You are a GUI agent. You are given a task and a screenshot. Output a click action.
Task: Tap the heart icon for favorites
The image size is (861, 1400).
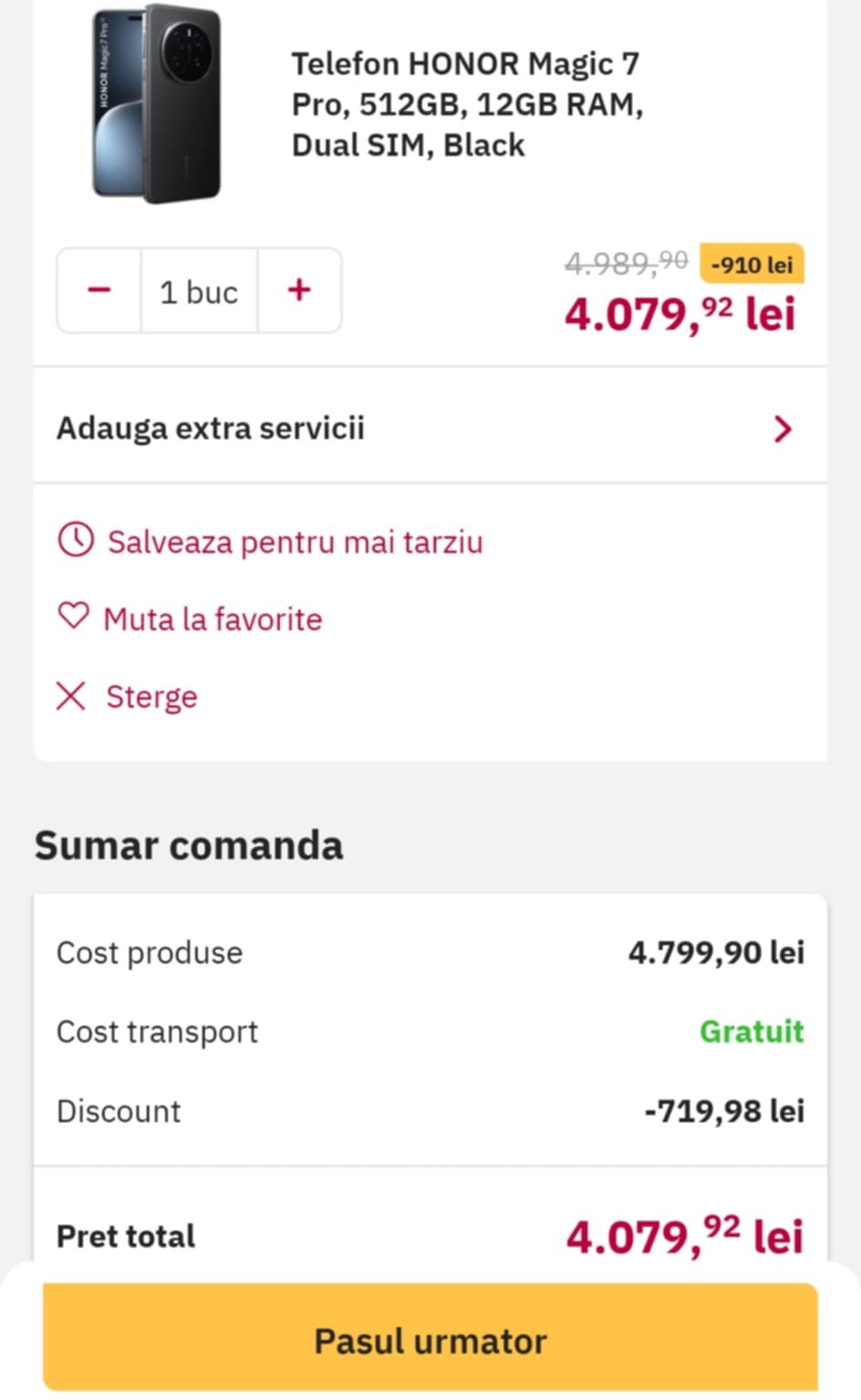point(74,617)
